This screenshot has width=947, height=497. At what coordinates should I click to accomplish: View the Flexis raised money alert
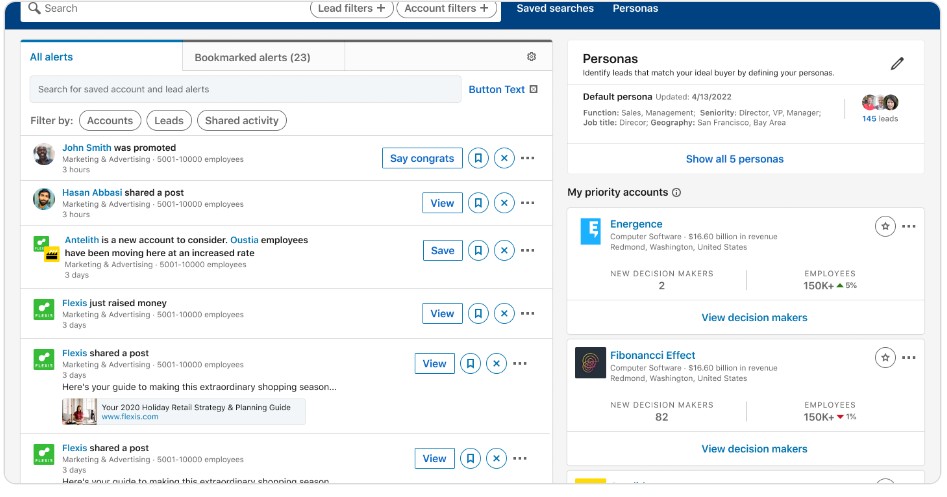click(x=442, y=313)
